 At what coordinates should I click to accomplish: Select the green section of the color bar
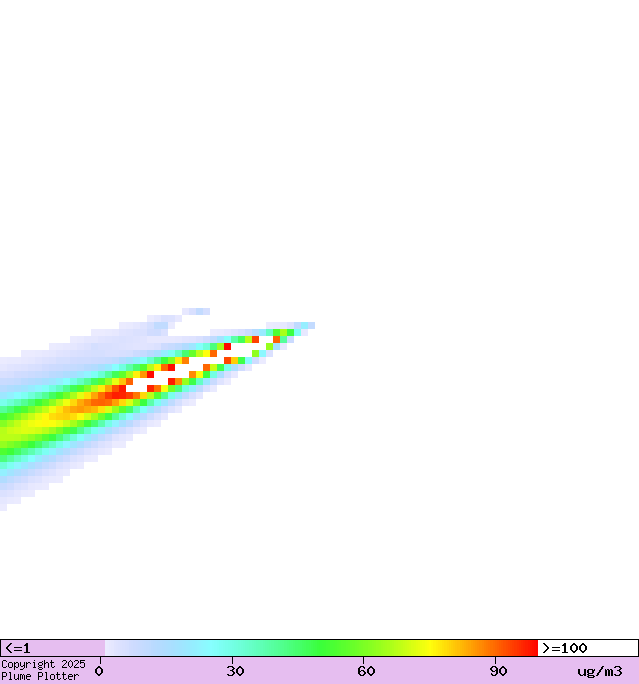[330, 648]
